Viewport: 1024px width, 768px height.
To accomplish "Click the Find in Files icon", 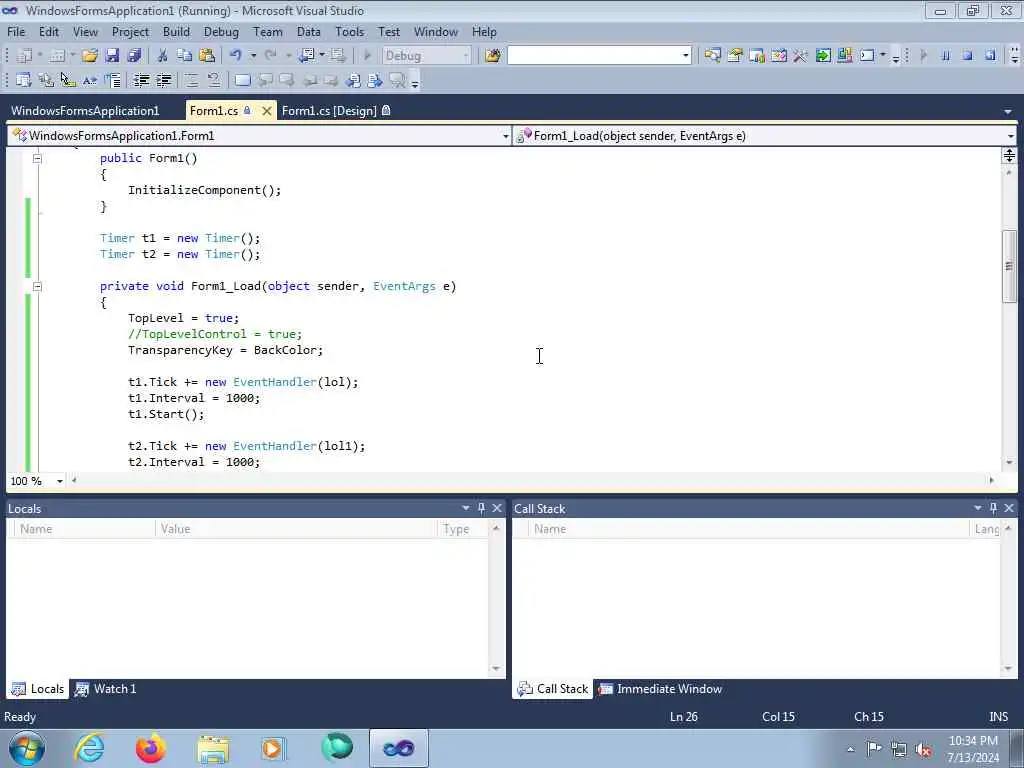I will click(492, 56).
